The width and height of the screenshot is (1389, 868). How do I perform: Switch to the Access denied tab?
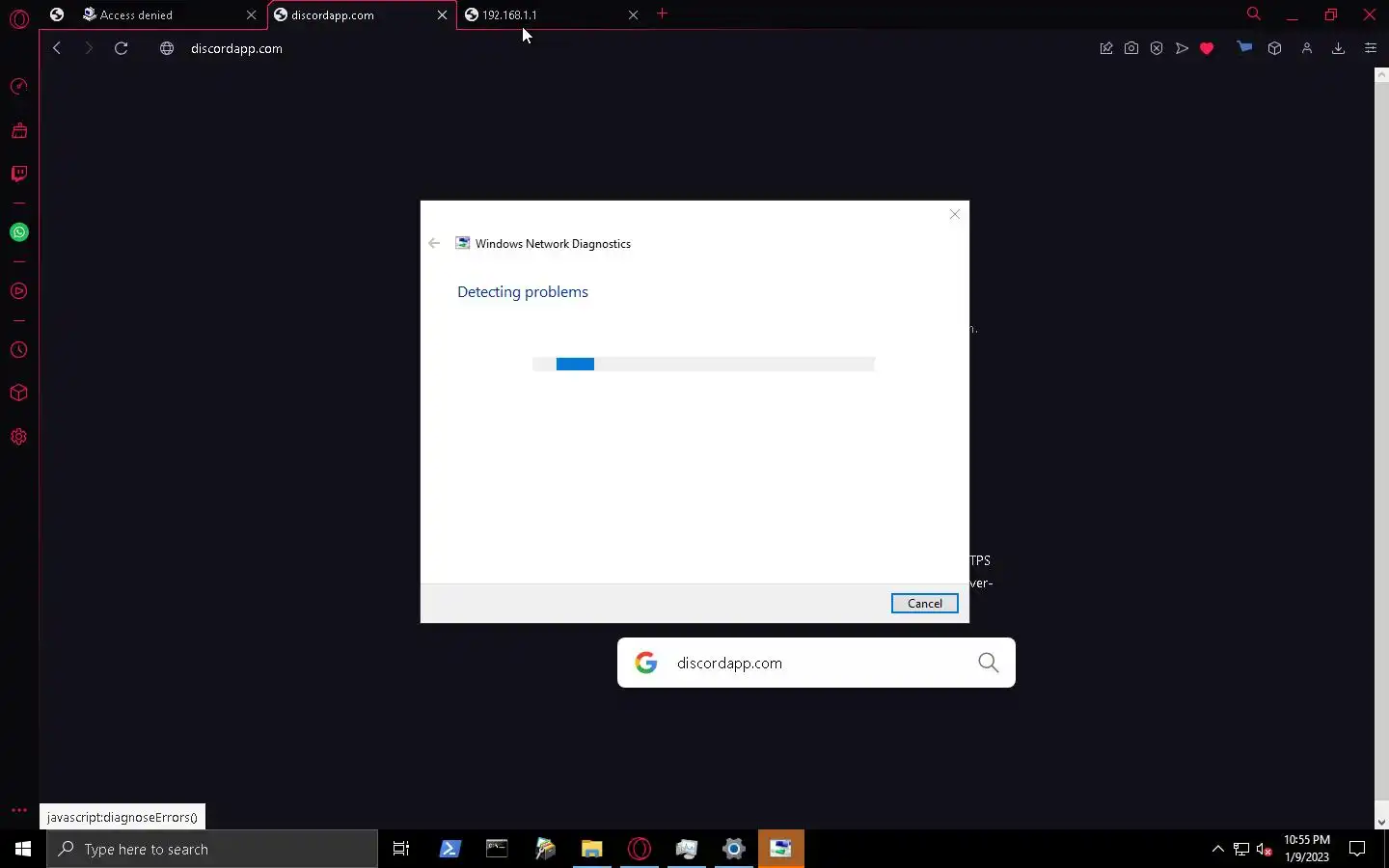167,14
